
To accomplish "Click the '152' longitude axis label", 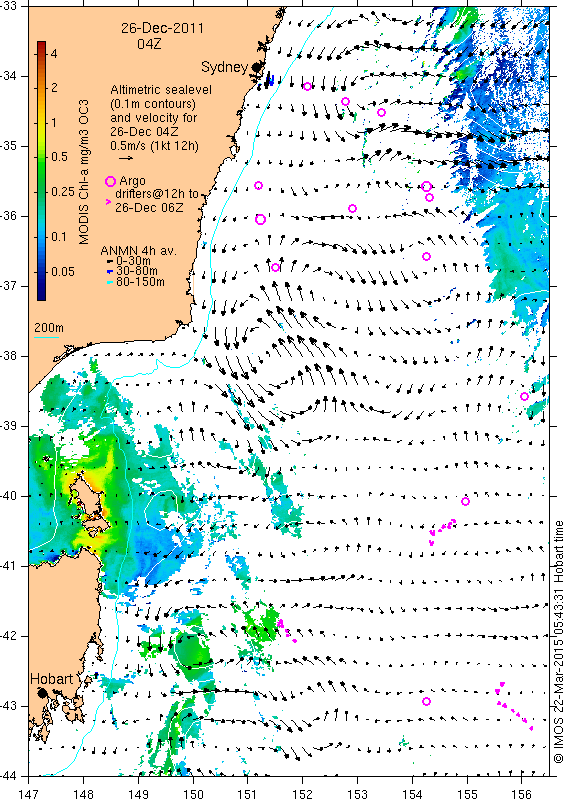I will [302, 794].
